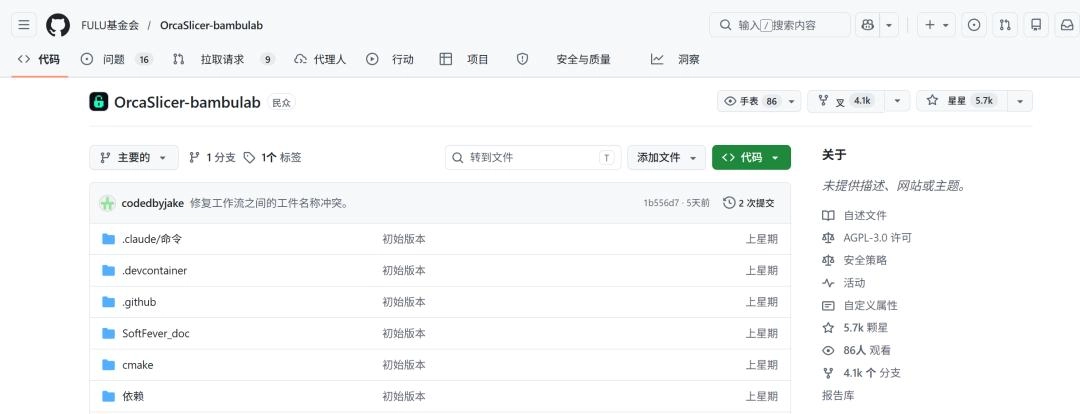
Task: Open the 依赖 folder
Action: coord(133,397)
